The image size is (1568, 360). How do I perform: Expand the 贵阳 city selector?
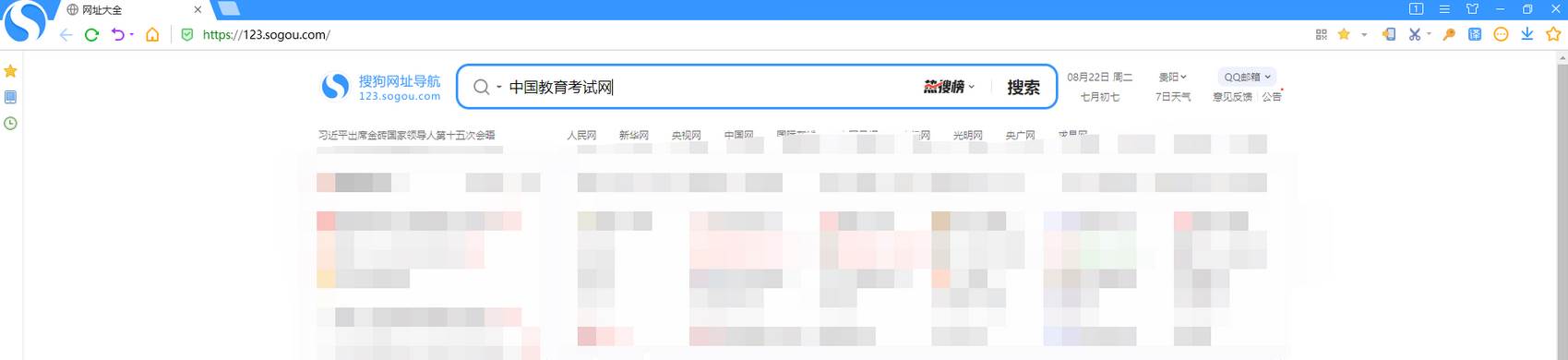[1173, 78]
